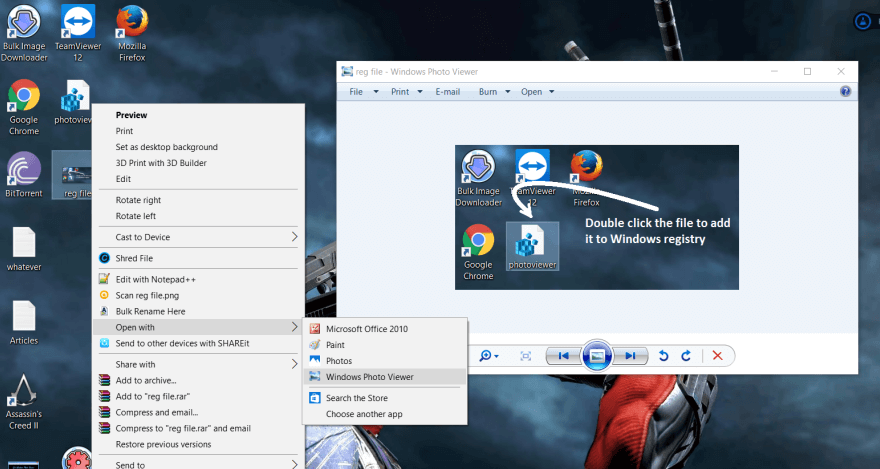Delete image with red X icon
Image resolution: width=880 pixels, height=469 pixels.
717,356
